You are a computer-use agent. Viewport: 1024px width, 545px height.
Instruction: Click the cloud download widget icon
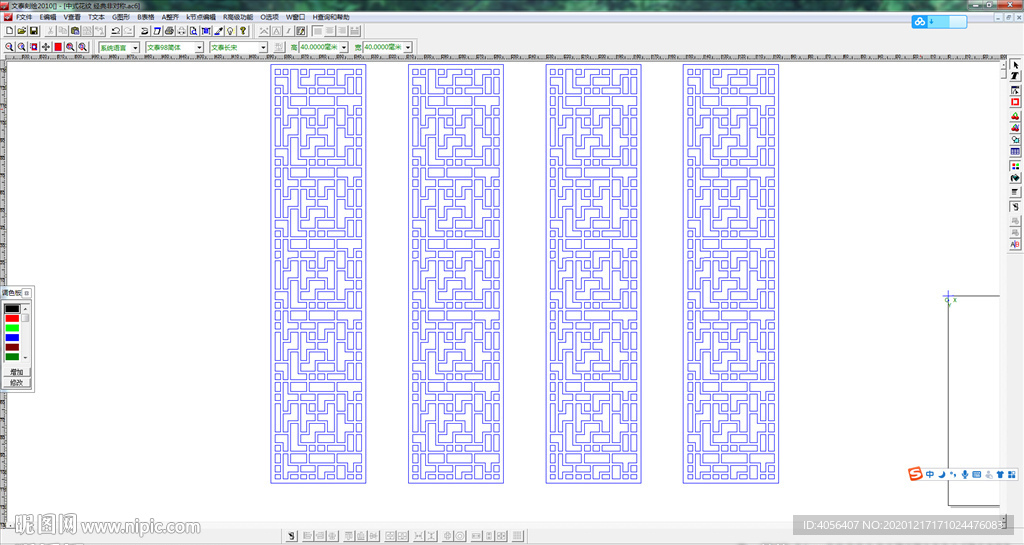coord(920,22)
